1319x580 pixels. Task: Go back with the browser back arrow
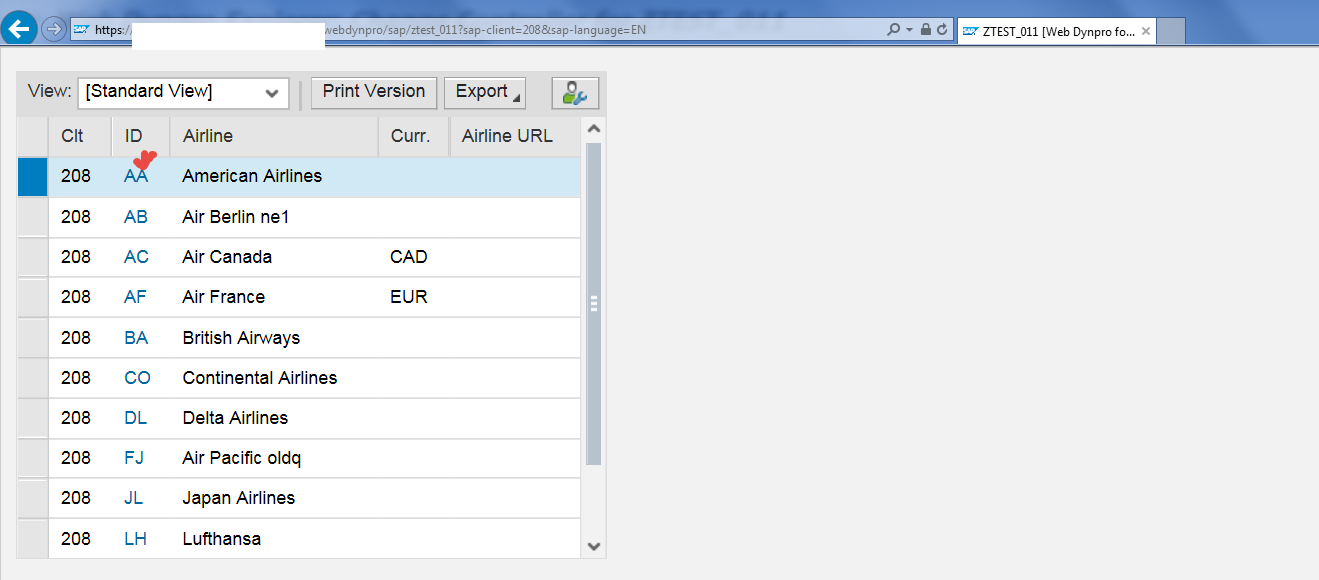(21, 29)
